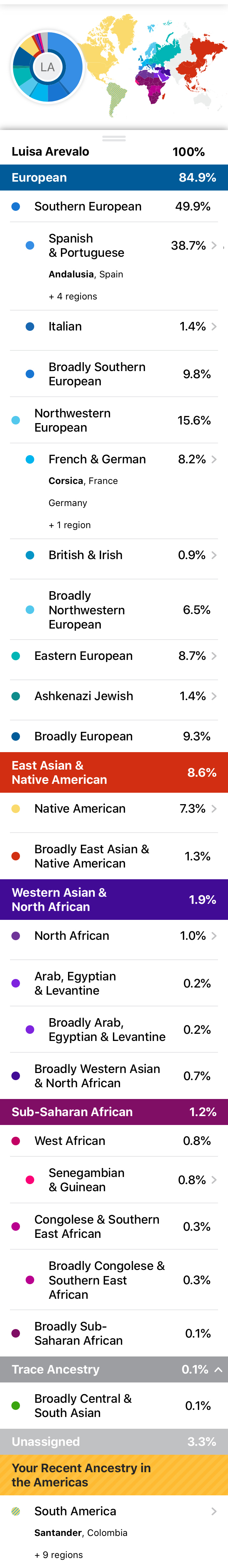The width and height of the screenshot is (228, 1568).
Task: Open Eastern European chevron arrow
Action: coord(214,656)
